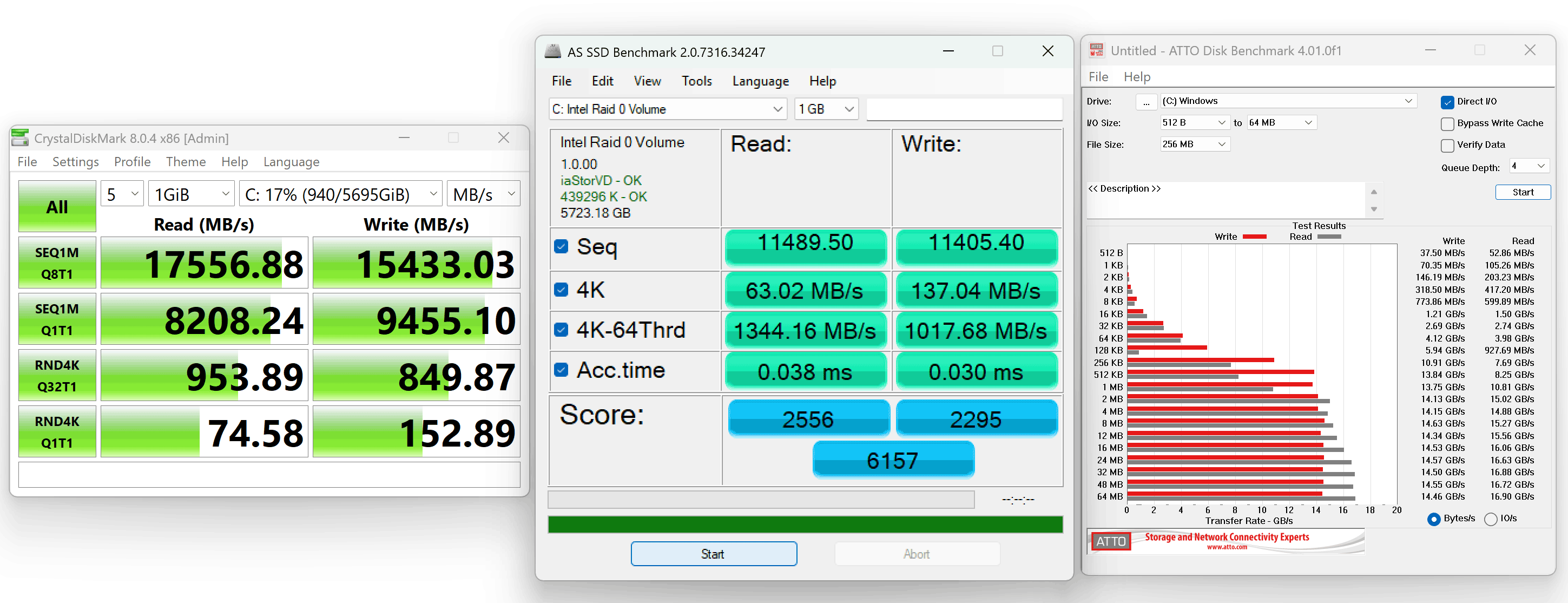The height and width of the screenshot is (603, 1568).
Task: Enable Verify Data in ATTO
Action: click(1447, 145)
